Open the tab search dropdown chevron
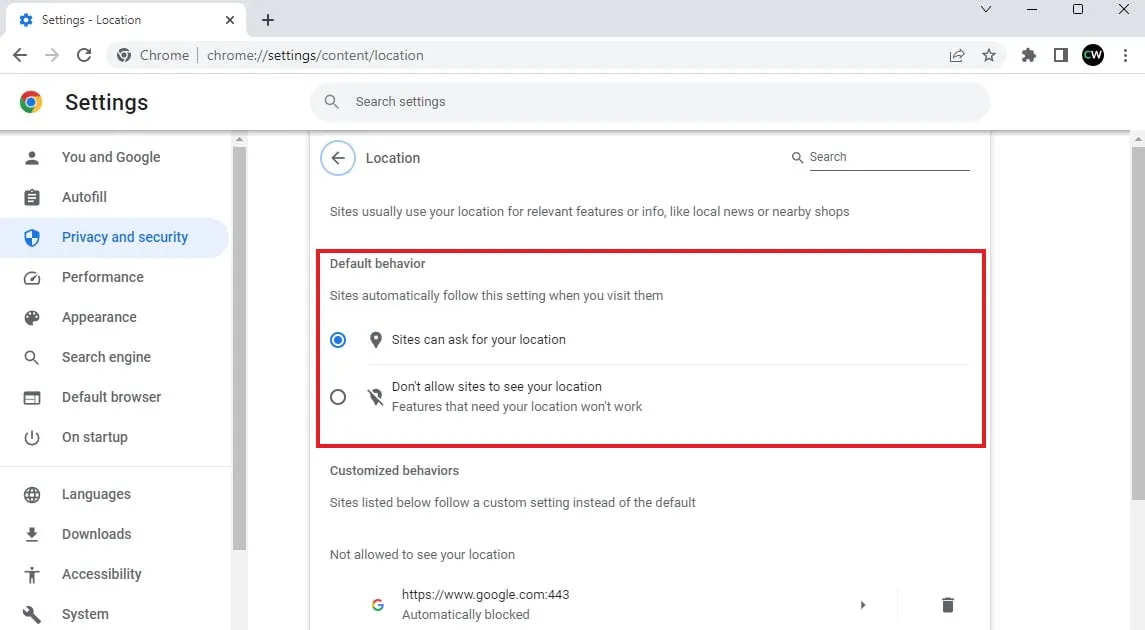 986,10
